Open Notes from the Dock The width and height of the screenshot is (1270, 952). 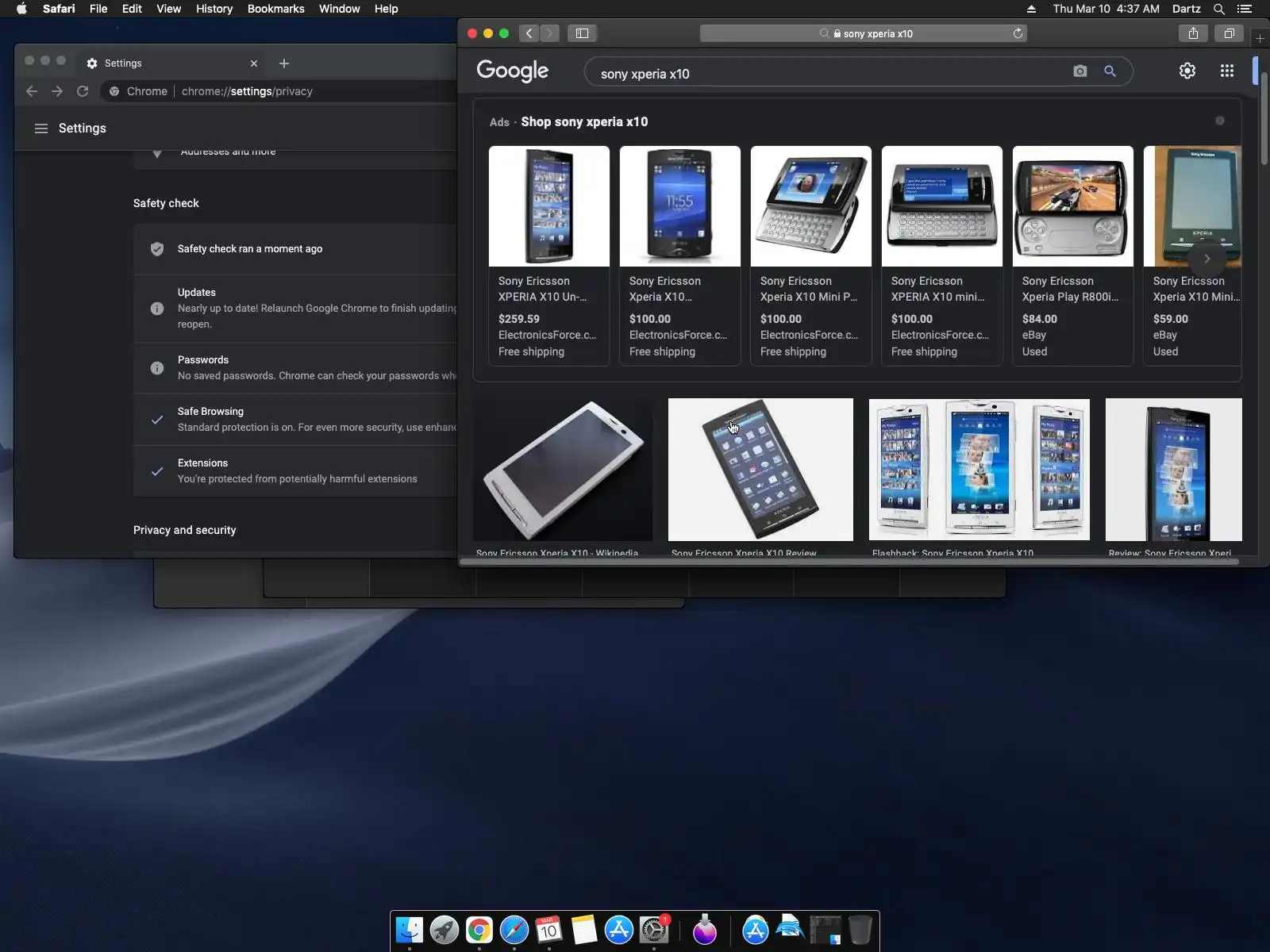pos(584,930)
